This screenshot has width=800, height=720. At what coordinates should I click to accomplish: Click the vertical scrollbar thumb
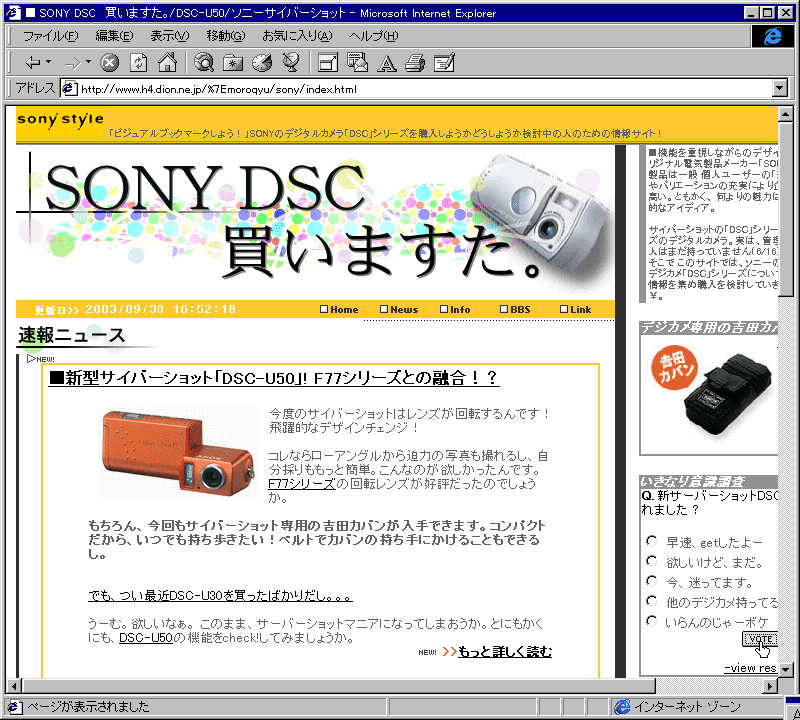coord(785,208)
